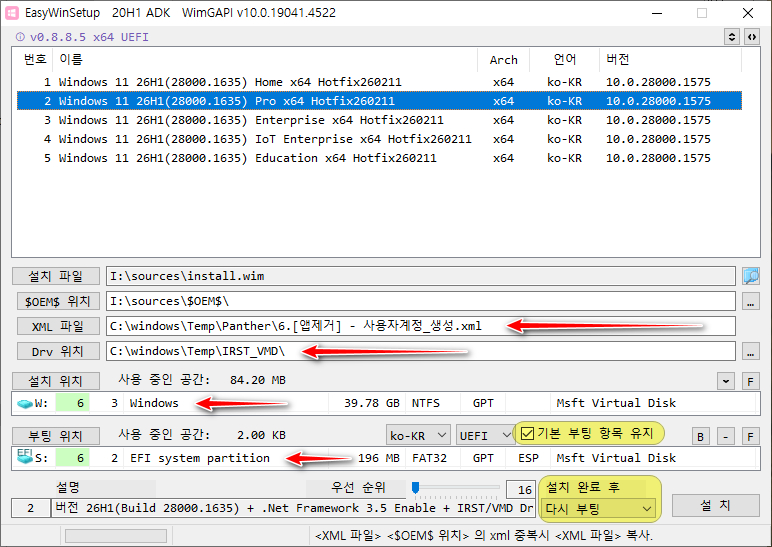This screenshot has height=547, width=772.
Task: Click the B button in boot location row
Action: 700,436
